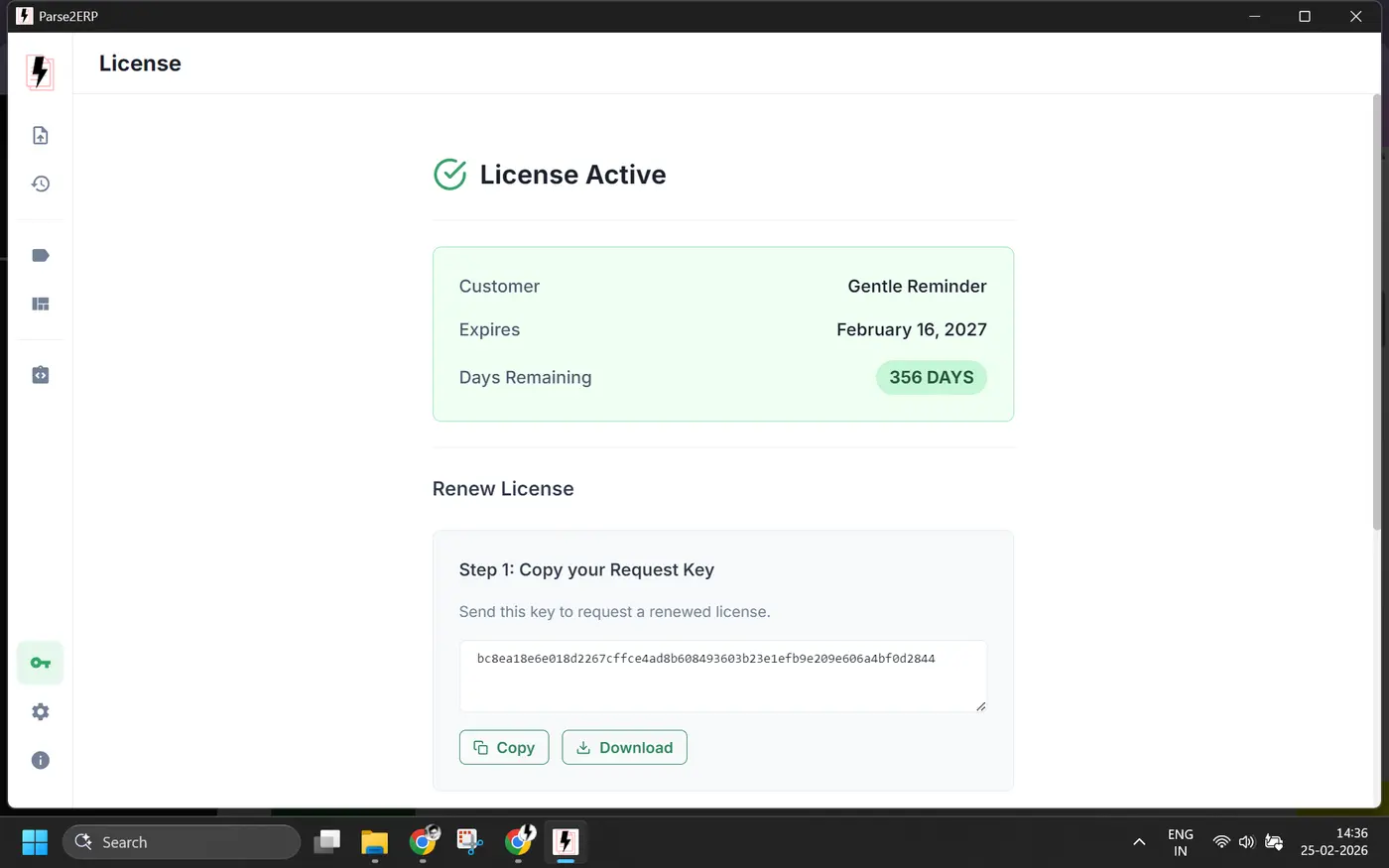1389x868 pixels.
Task: Click the 'Days Remaining' label
Action: [x=525, y=378]
